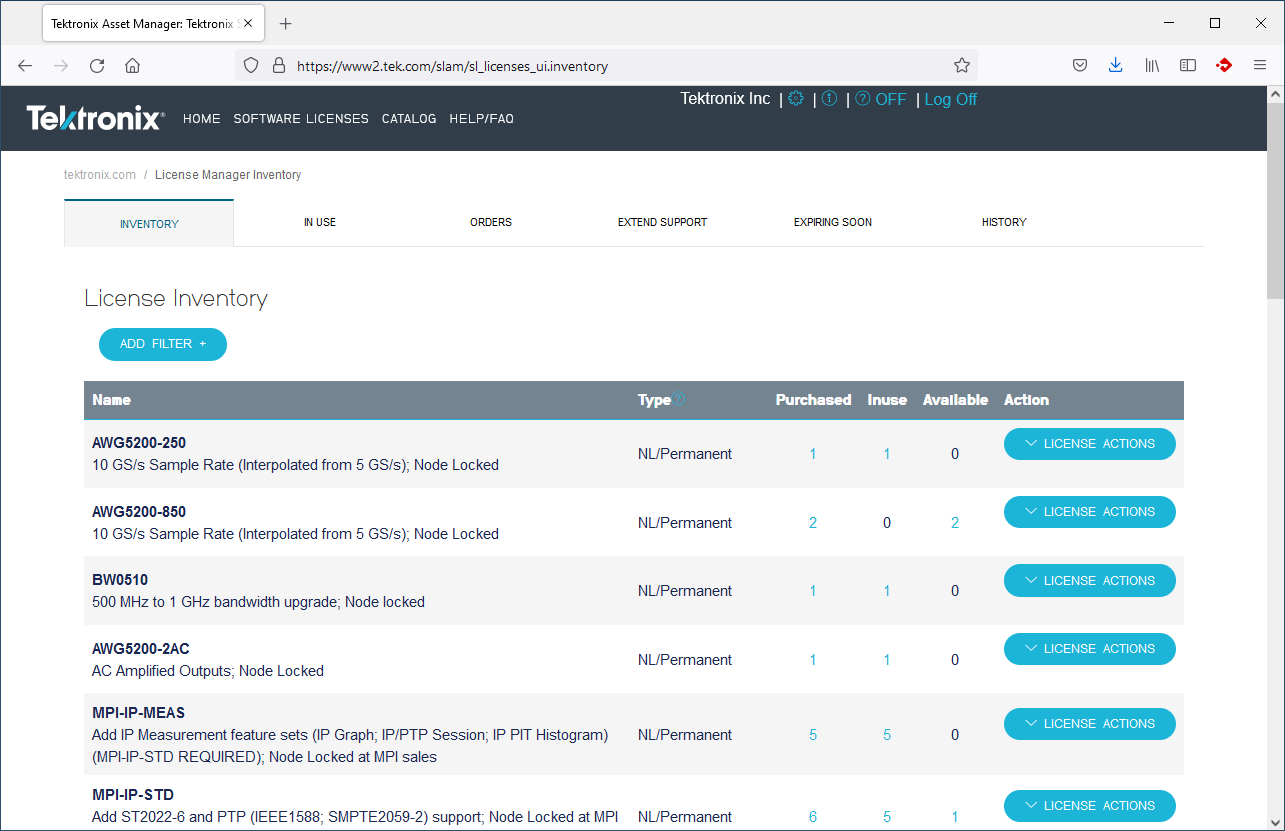Open the Firefox downloads panel
Viewport: 1285px width, 831px height.
(1116, 66)
